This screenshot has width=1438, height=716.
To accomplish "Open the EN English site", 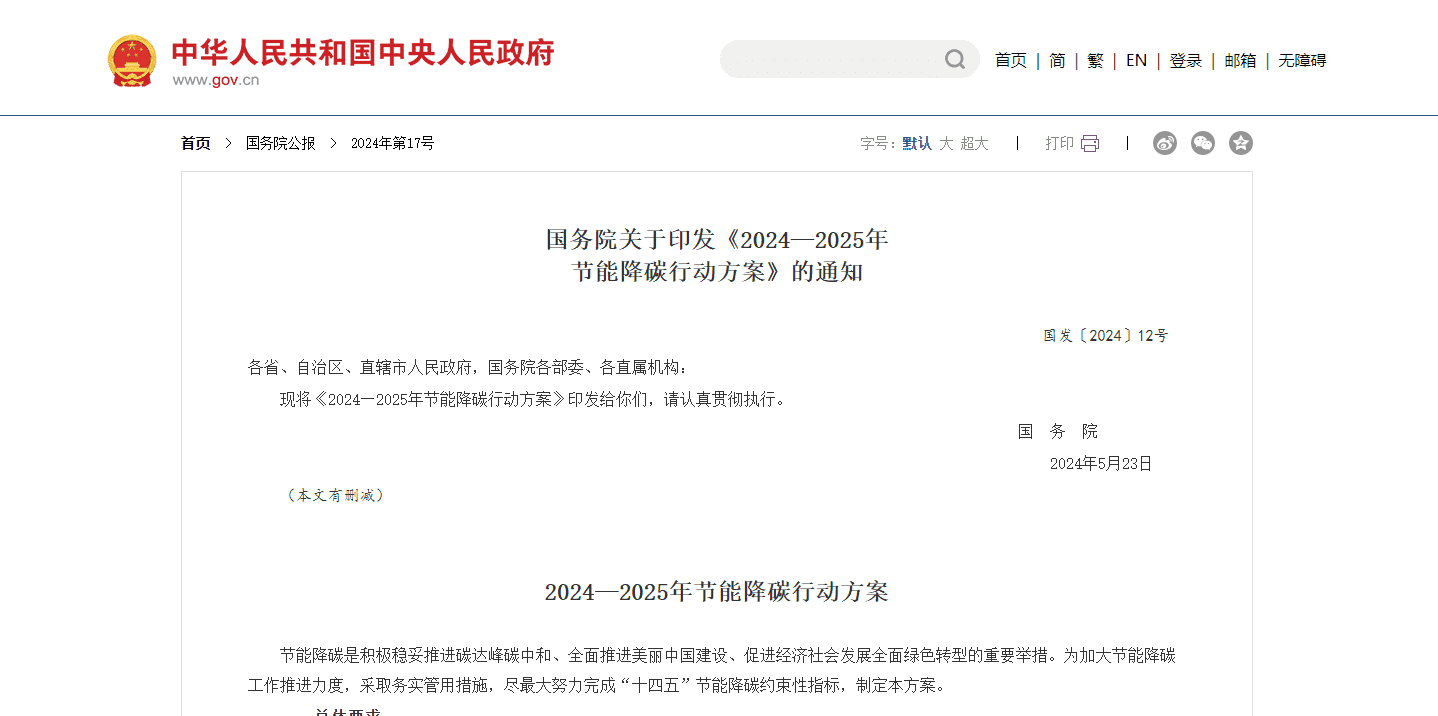I will (1136, 61).
